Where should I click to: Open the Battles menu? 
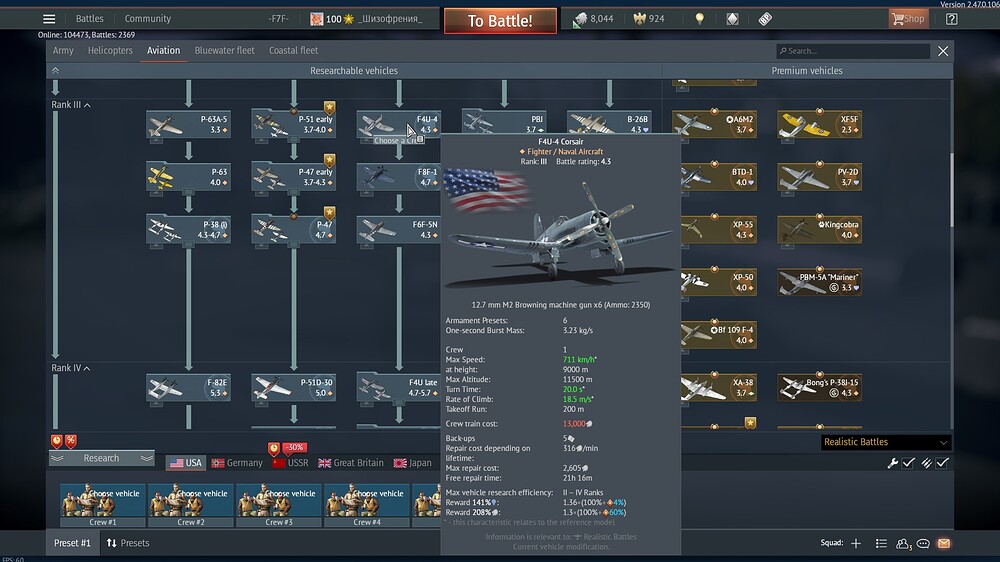[89, 18]
